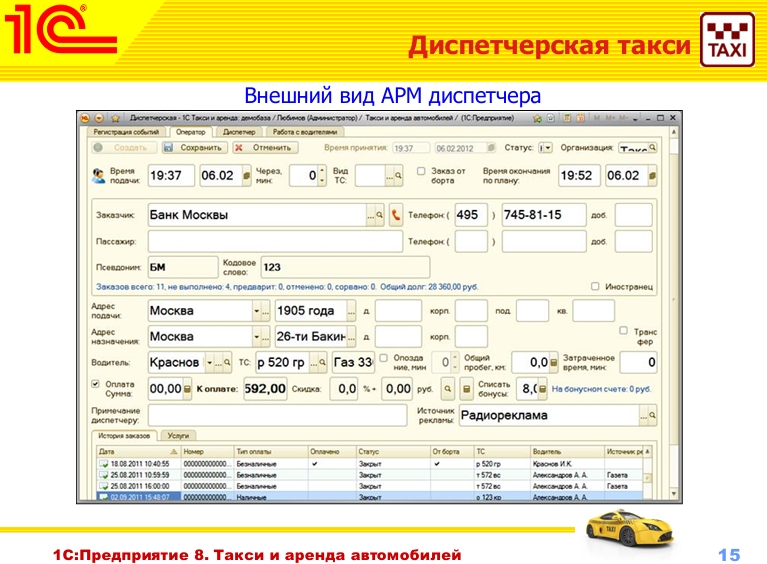
Task: Switch to the Диспетчер tab
Action: tap(238, 131)
